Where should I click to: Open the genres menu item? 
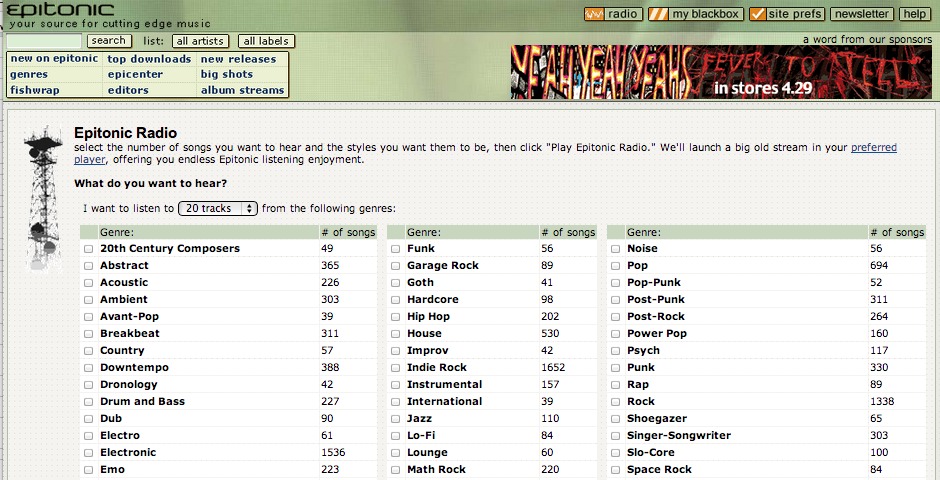(x=29, y=74)
